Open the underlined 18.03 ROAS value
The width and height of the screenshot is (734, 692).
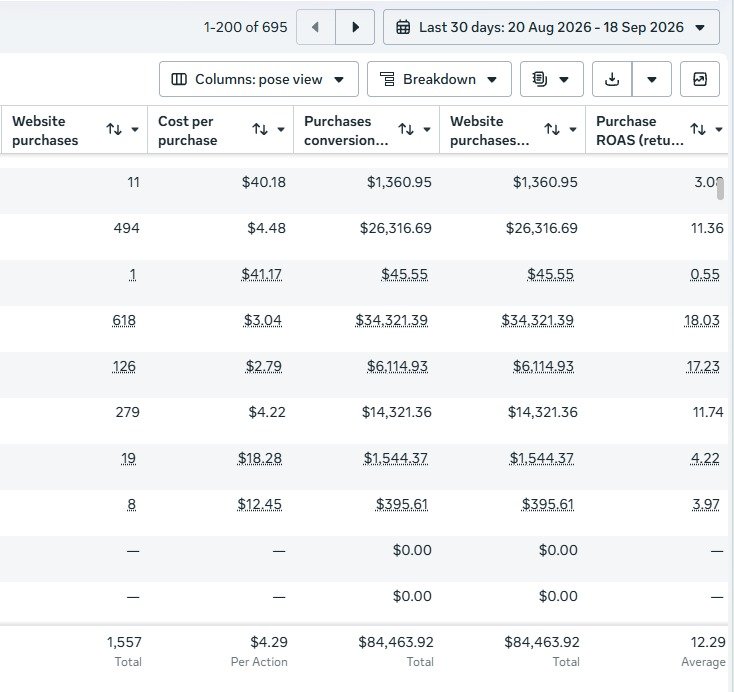(702, 320)
